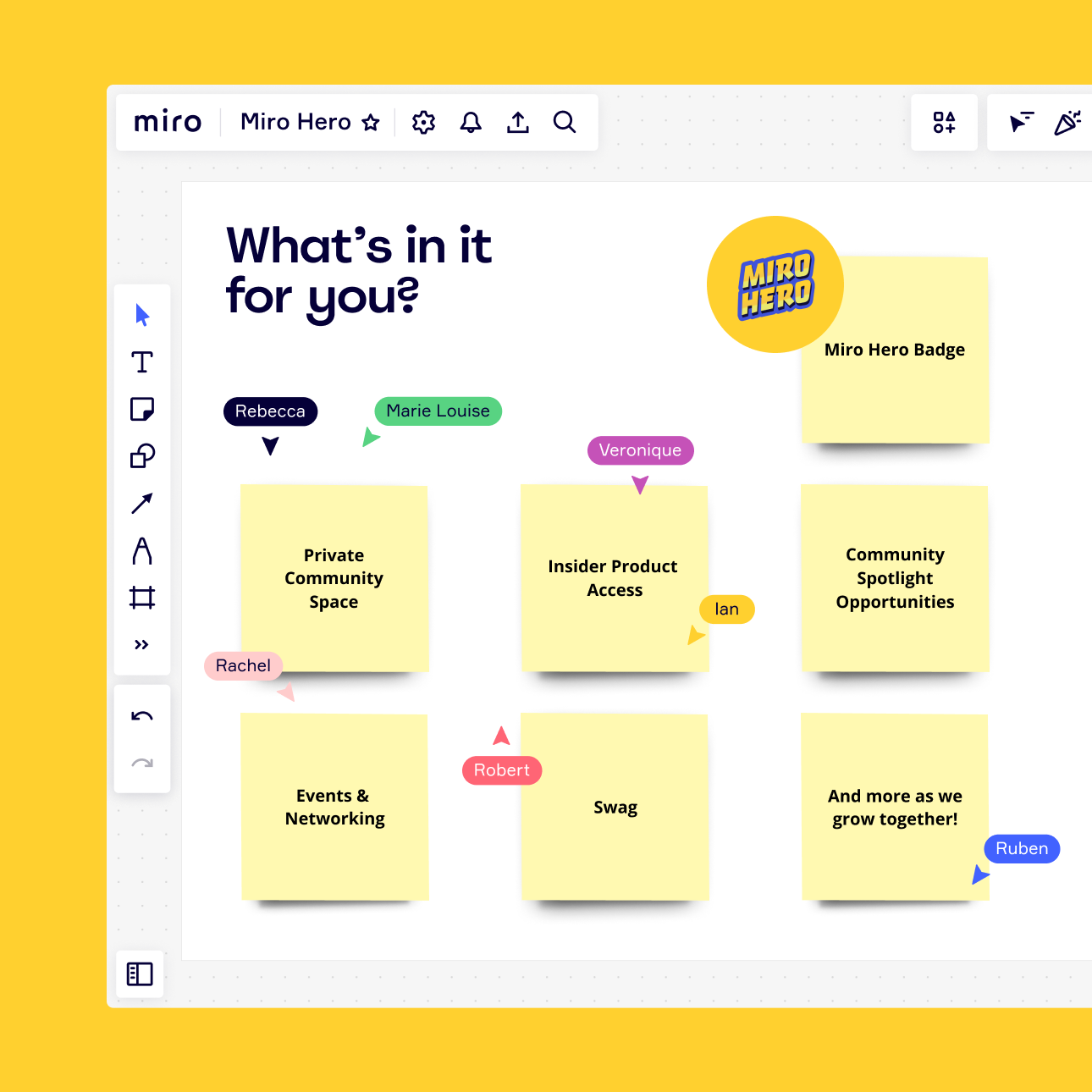Toggle the collaborators' cursors icon
The image size is (1092, 1092).
point(1022,123)
